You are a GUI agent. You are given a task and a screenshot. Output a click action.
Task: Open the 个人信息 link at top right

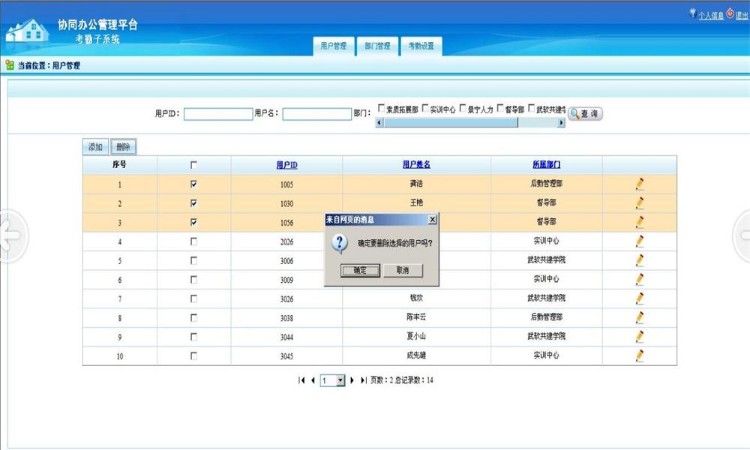(x=711, y=15)
